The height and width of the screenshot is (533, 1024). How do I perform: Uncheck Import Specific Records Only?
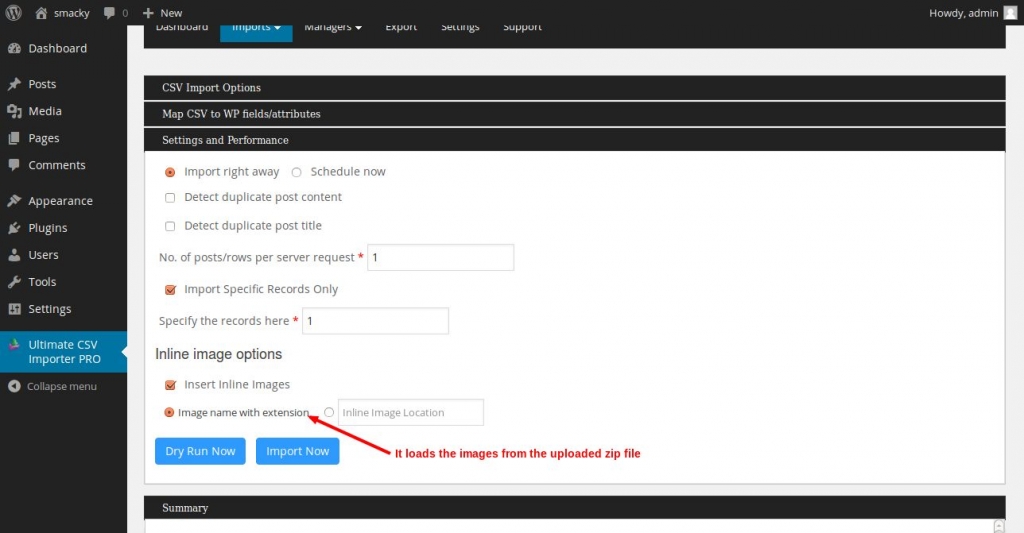point(170,289)
